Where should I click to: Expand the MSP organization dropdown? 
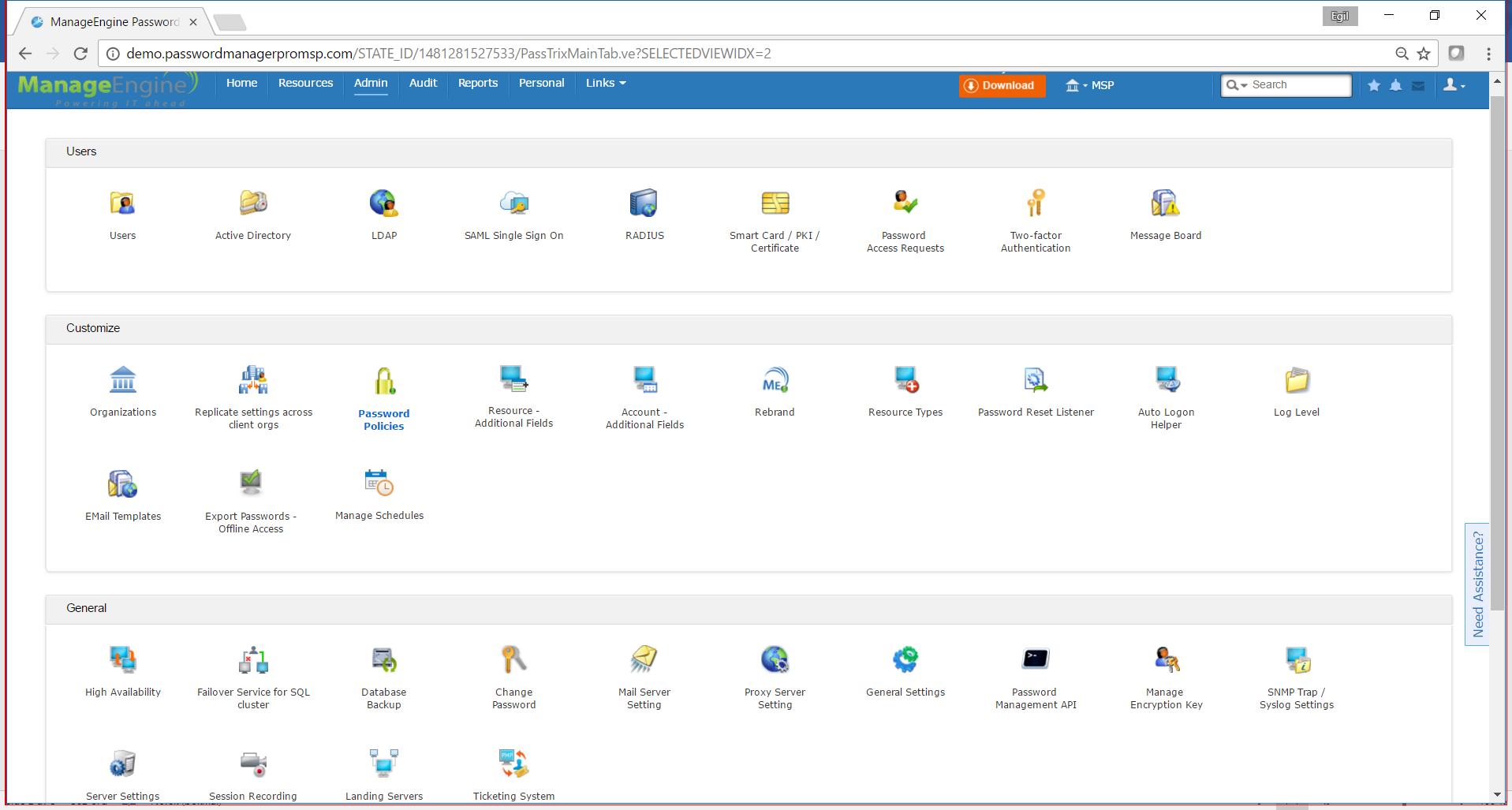click(x=1090, y=85)
